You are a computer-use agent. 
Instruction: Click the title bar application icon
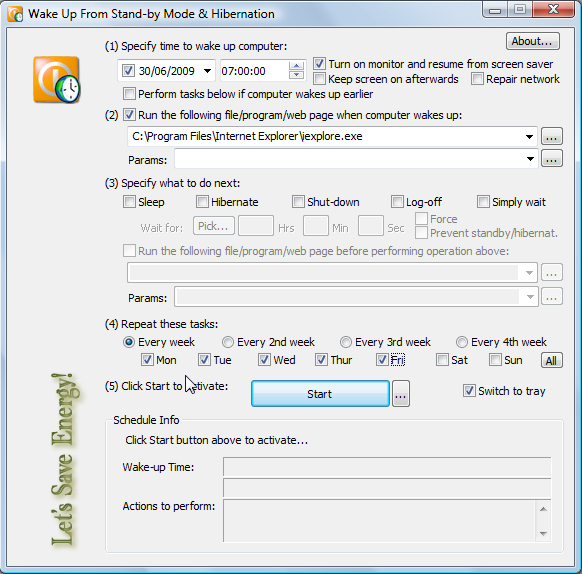[x=15, y=14]
